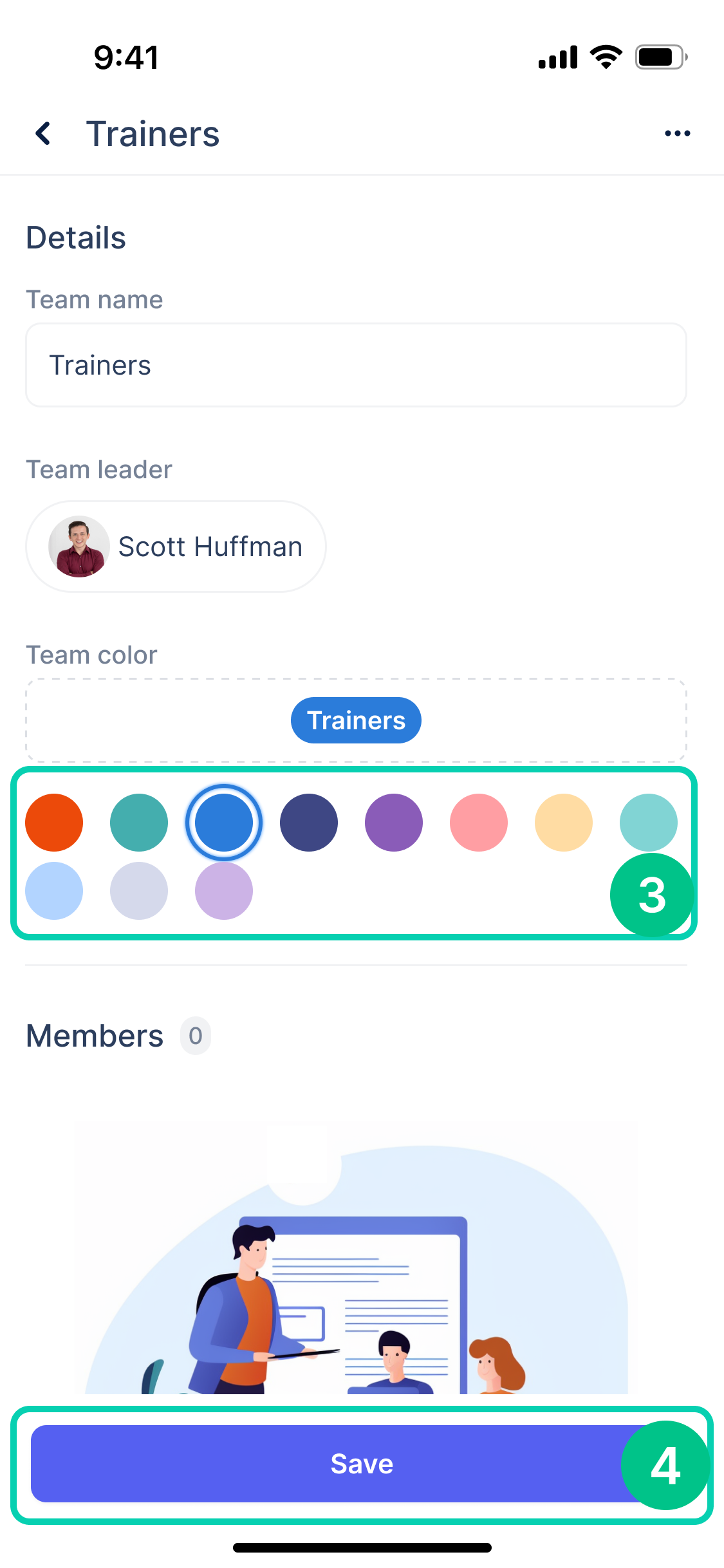724x1568 pixels.
Task: Click the Trainers color preview pill
Action: [356, 720]
